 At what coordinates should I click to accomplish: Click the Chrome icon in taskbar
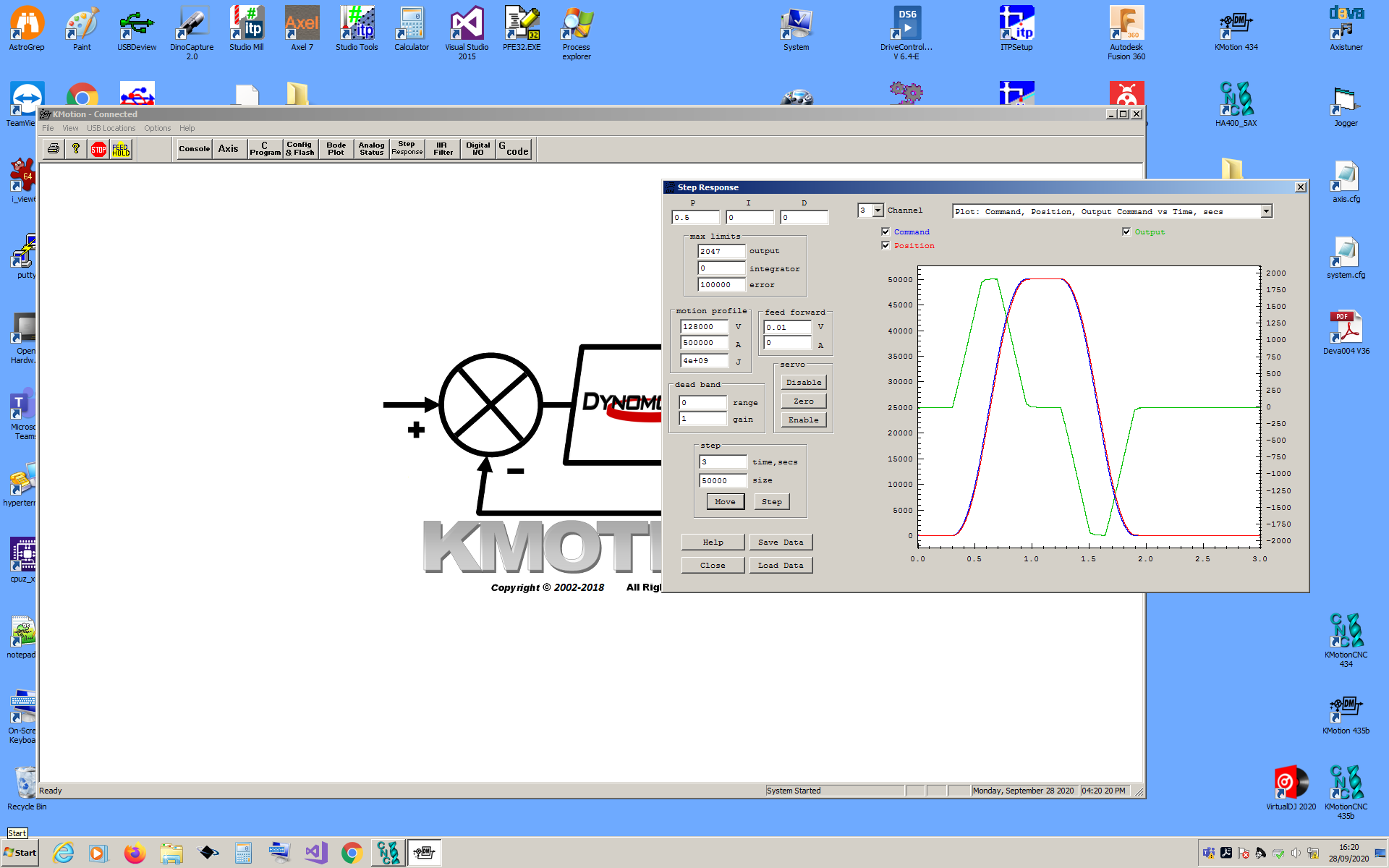tap(352, 853)
